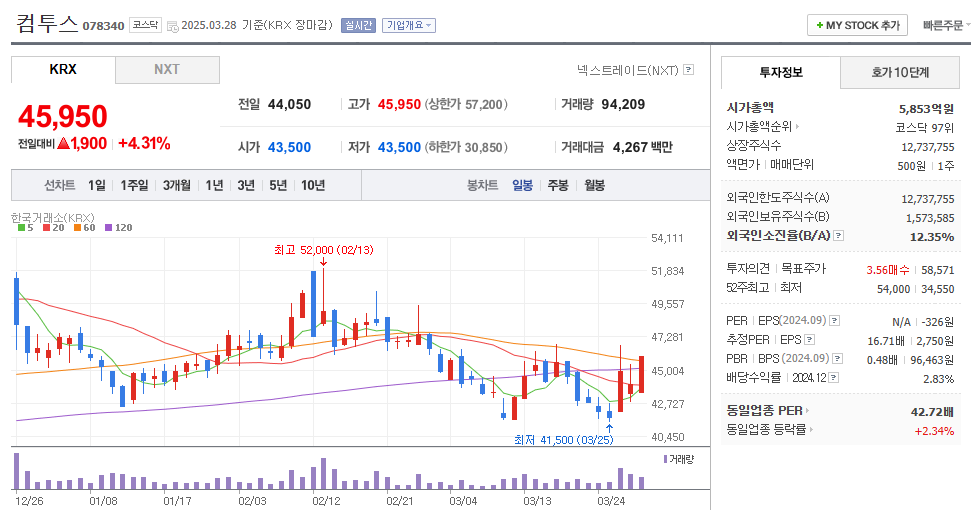Click the 동일업종 등락률 +2.34% value

935,431
